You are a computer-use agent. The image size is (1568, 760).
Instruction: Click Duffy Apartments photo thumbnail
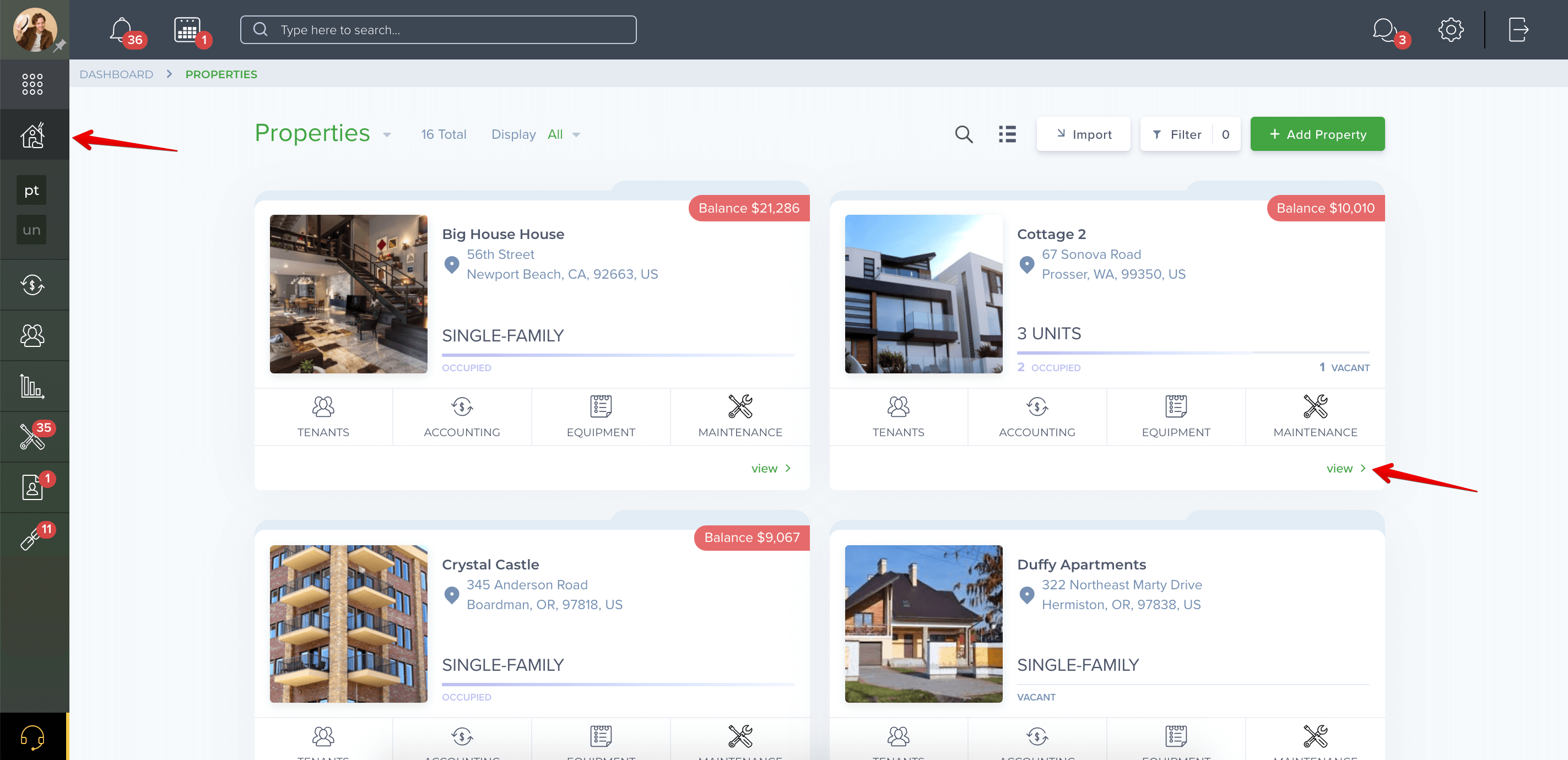[x=923, y=624]
